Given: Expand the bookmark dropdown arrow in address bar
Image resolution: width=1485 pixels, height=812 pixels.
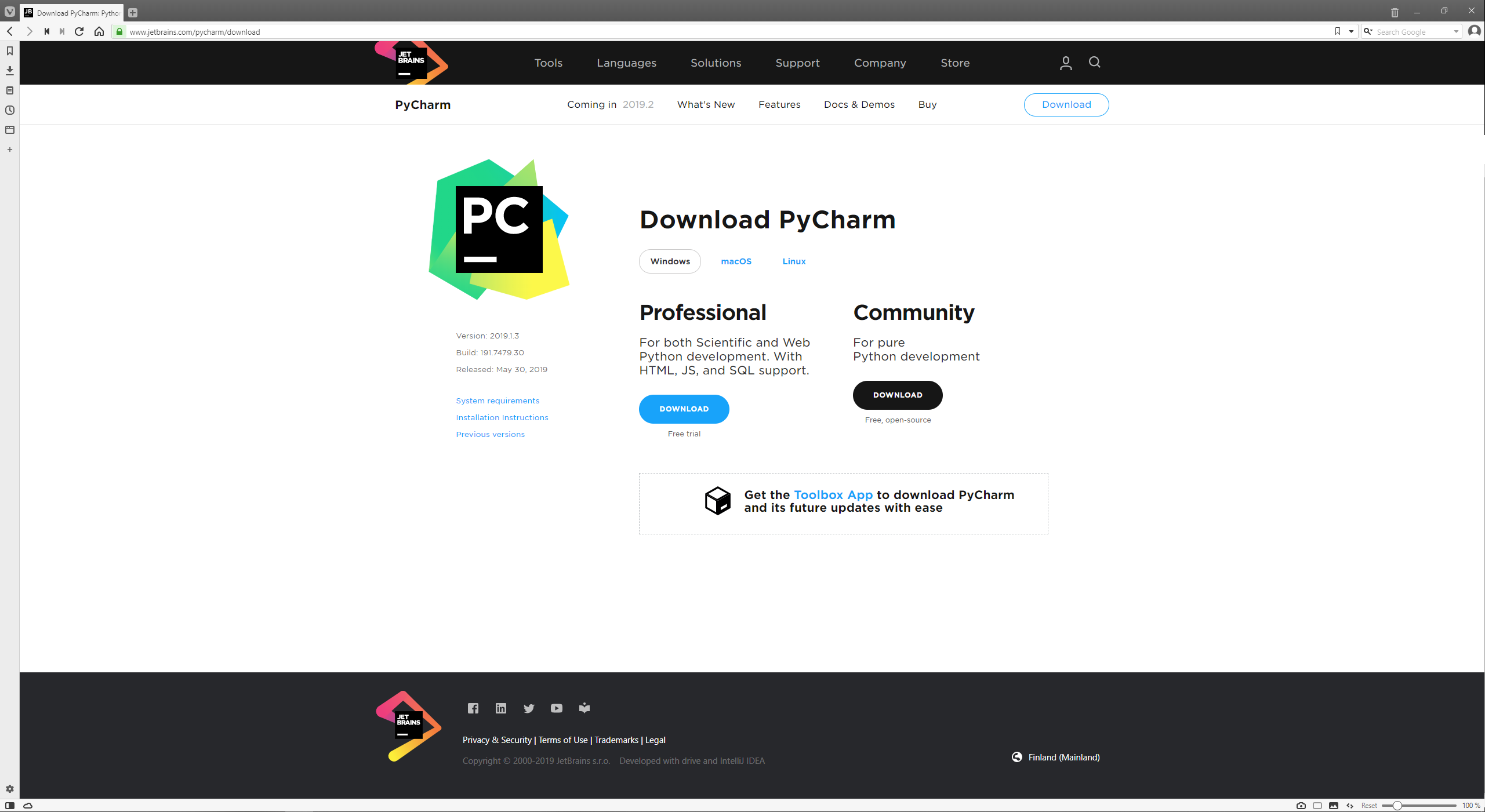Looking at the screenshot, I should pos(1351,31).
